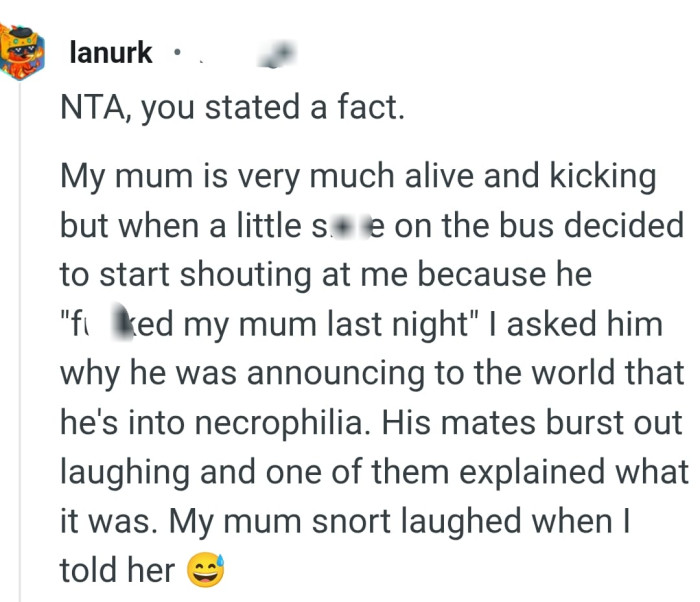Click the "NTA, you stated a fact." line
700x602 pixels.
coord(232,107)
